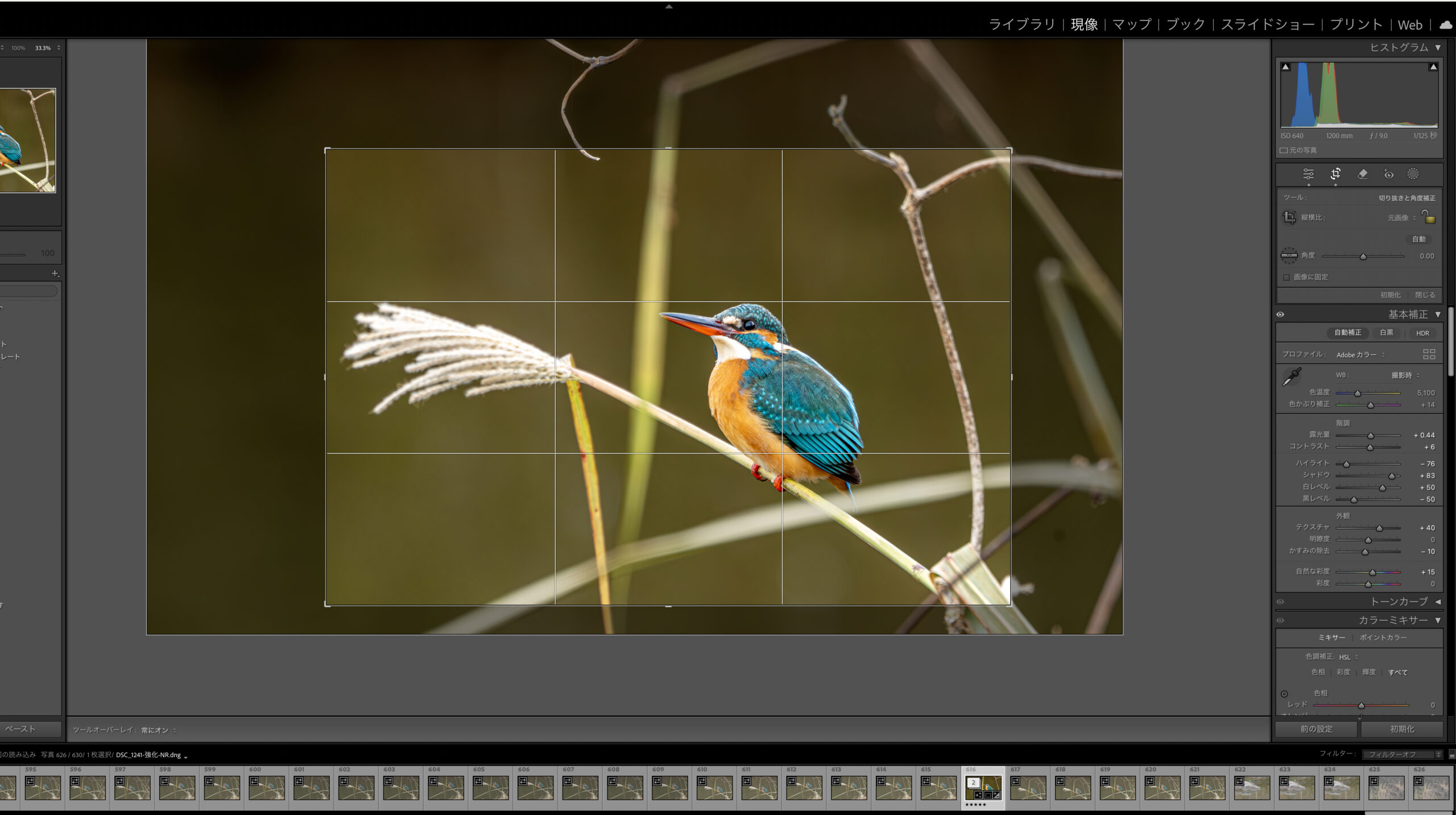This screenshot has height=815, width=1456.
Task: Click the badge icon on thumbnail 626
Action: pos(1418,781)
